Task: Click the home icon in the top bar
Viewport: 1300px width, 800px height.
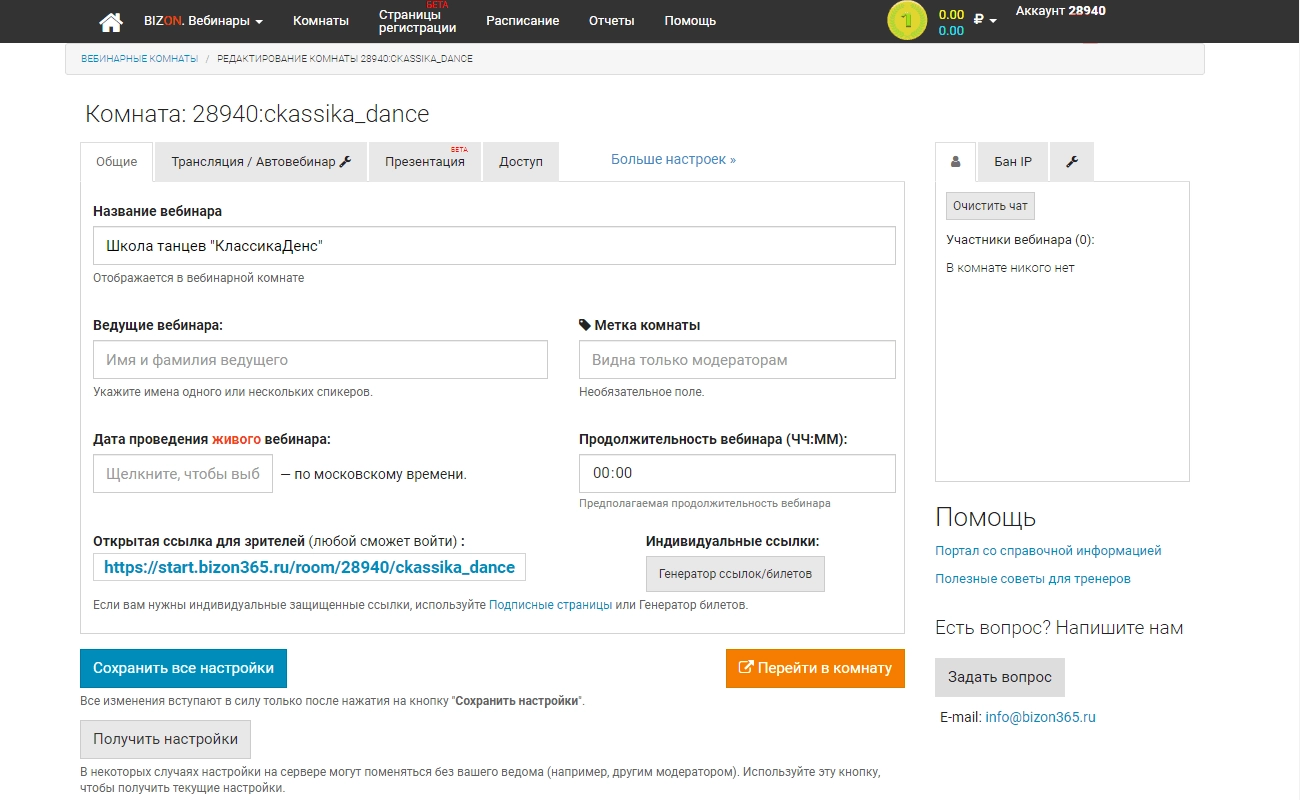Action: [x=111, y=21]
